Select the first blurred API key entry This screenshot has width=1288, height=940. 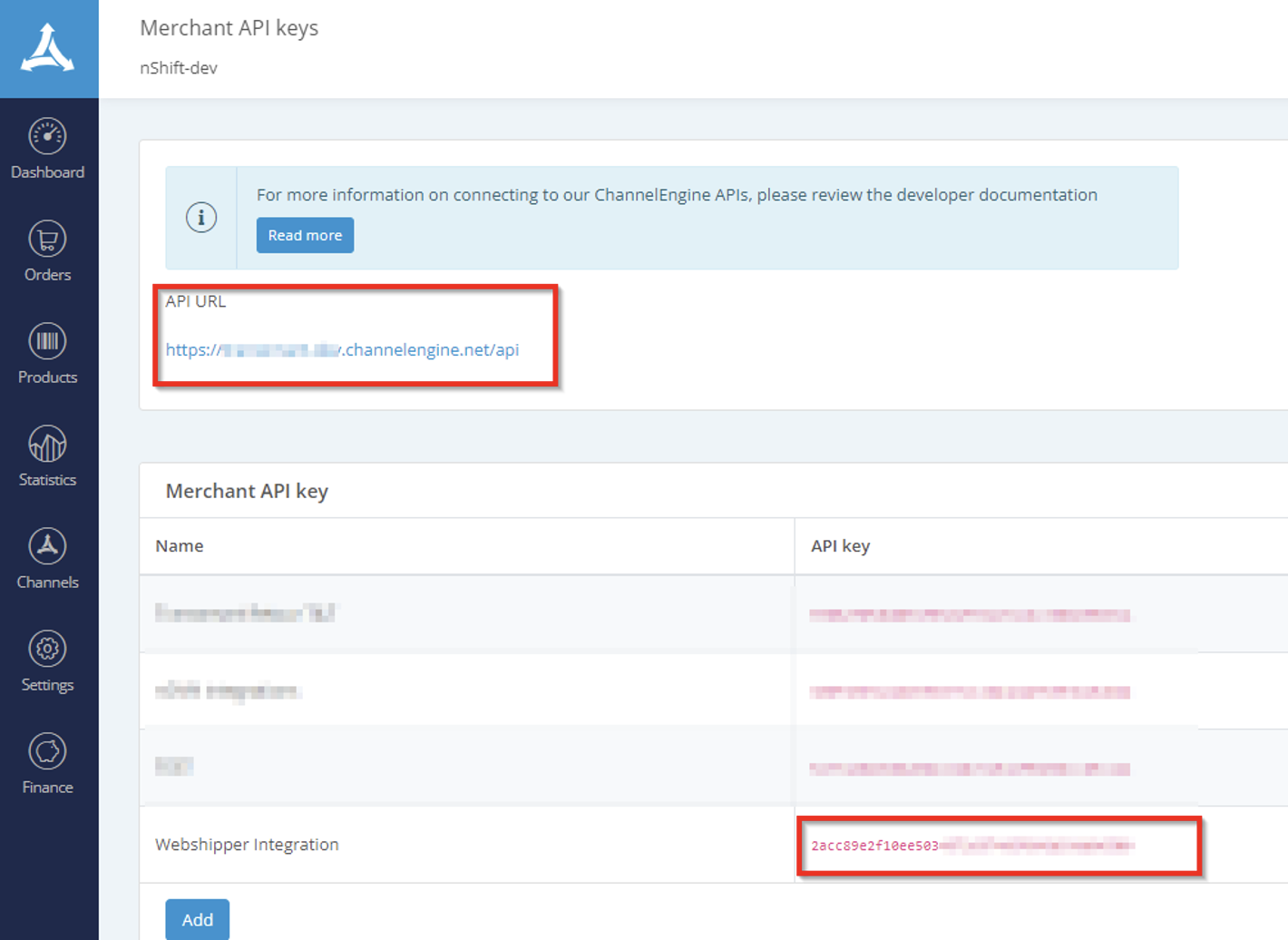969,615
